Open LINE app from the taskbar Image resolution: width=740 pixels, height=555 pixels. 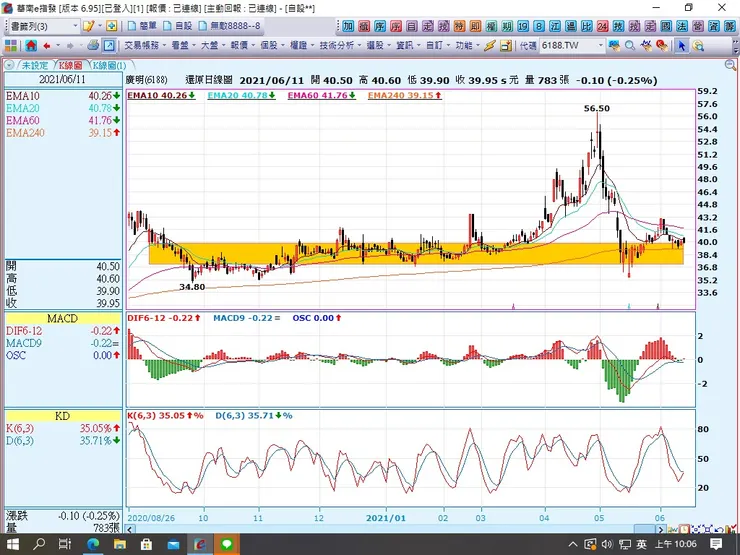point(227,545)
